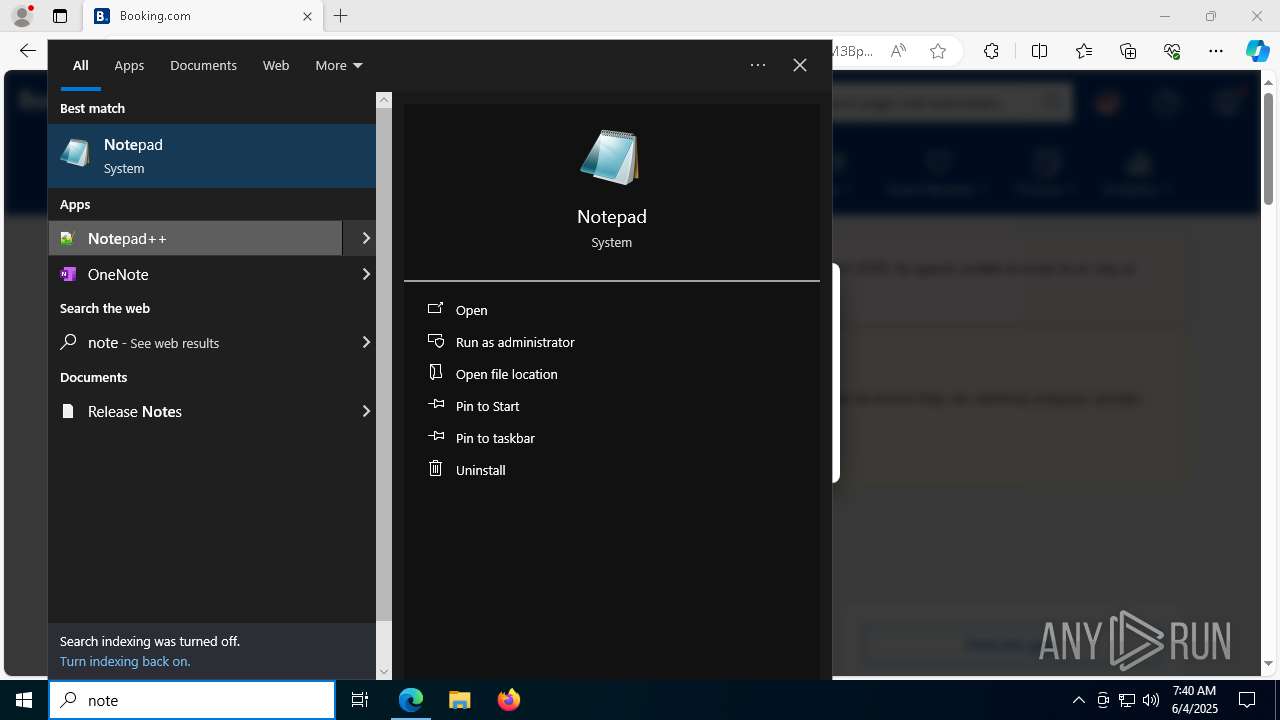Open search panel options ellipsis
This screenshot has width=1280, height=720.
(758, 65)
